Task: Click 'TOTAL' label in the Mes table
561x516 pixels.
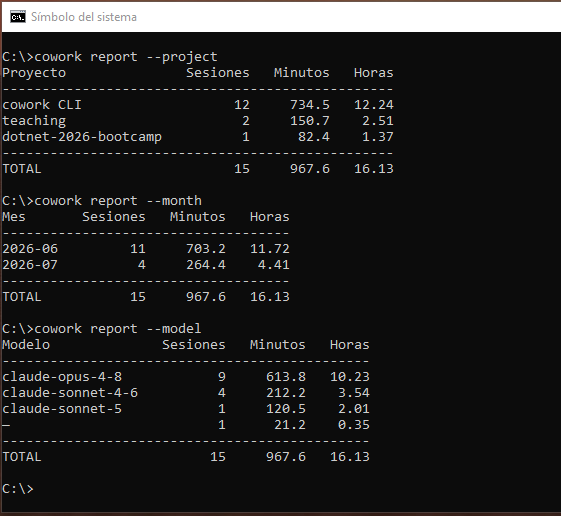Action: pos(22,297)
